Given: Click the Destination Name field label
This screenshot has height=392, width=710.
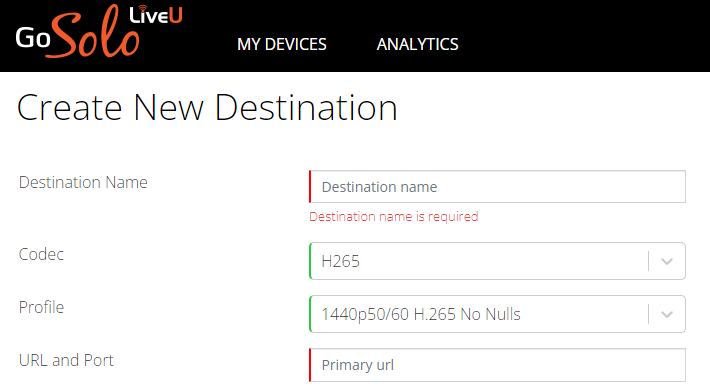Looking at the screenshot, I should (x=83, y=182).
